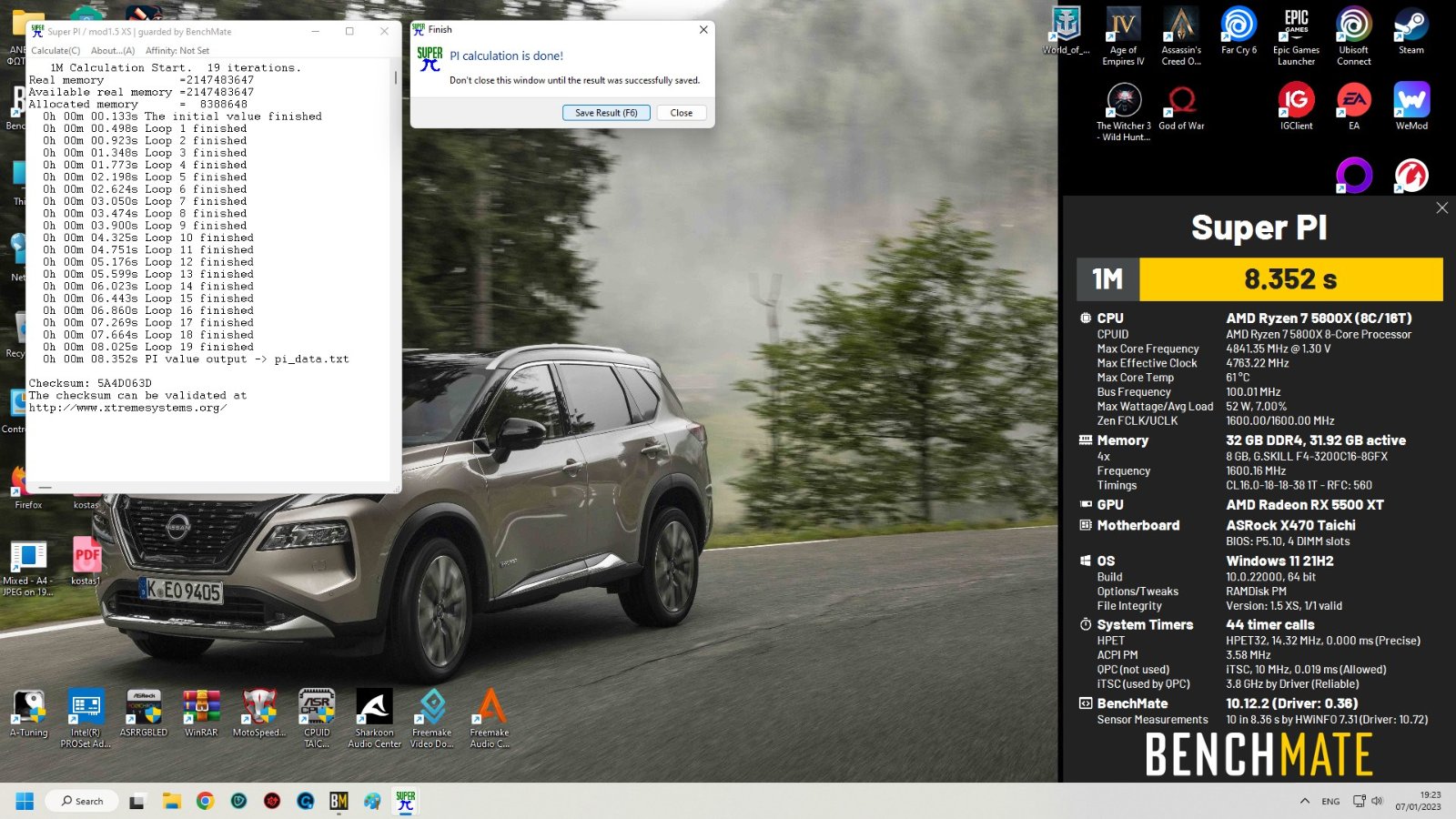Viewport: 1456px width, 819px height.
Task: Click Save Result (F6) button
Action: pos(606,113)
